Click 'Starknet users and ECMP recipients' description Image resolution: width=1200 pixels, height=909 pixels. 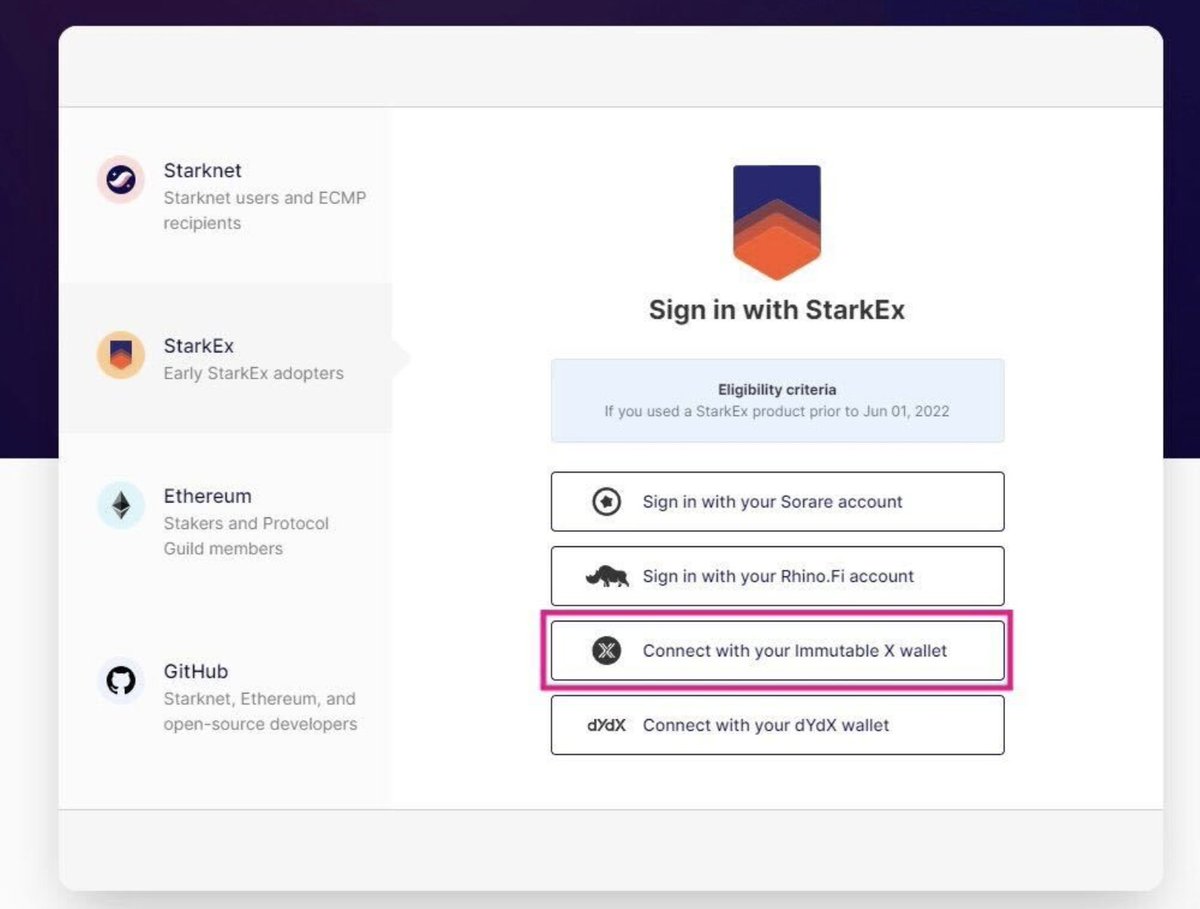click(265, 210)
